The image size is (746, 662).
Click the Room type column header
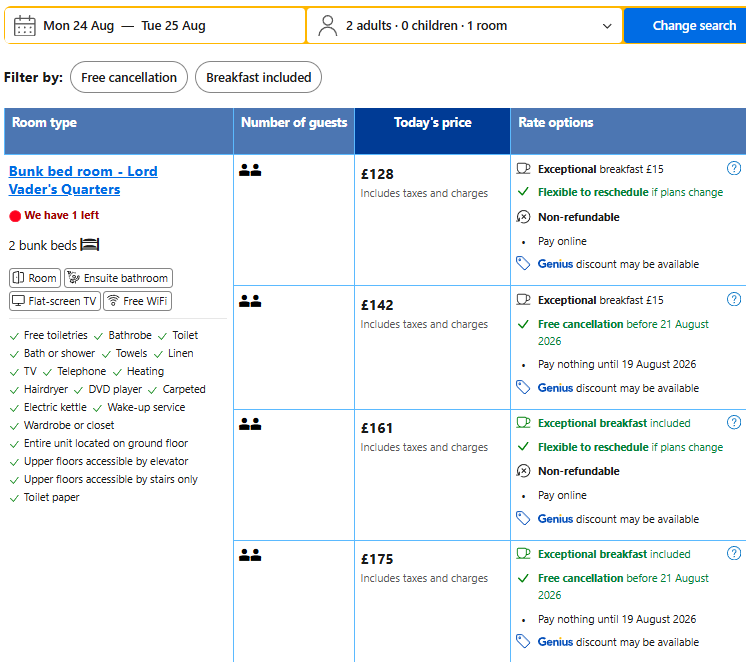coord(118,131)
